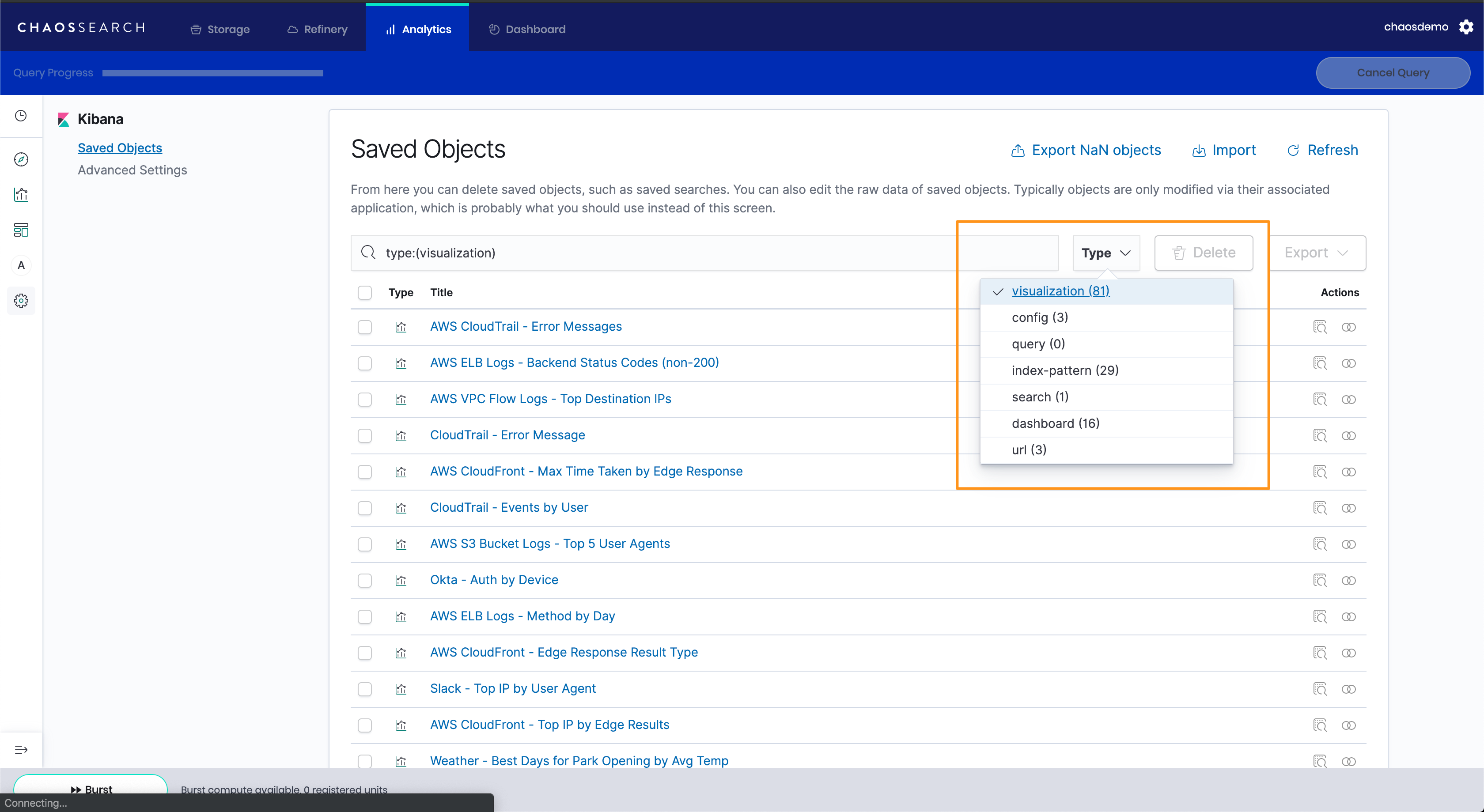Click the Cancel Query button
Screen dimensions: 1484x812
click(1393, 72)
